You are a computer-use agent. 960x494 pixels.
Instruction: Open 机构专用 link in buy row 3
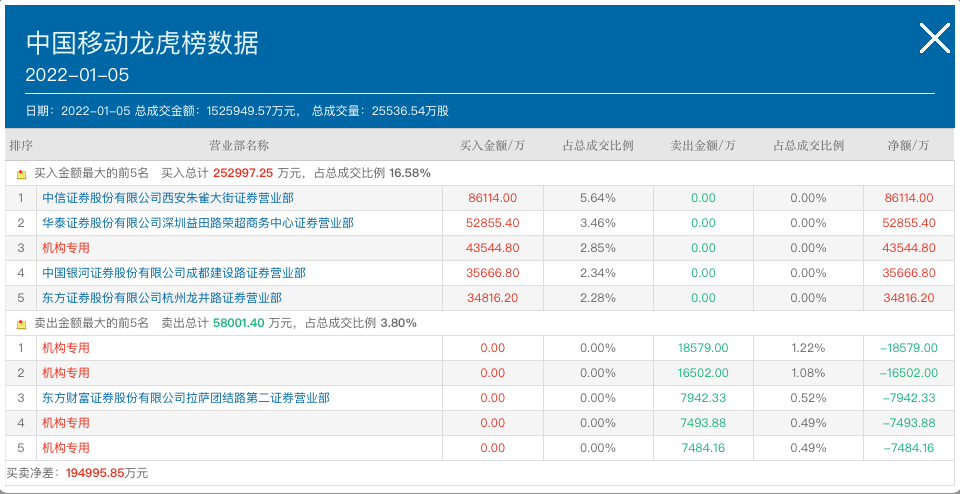(x=66, y=248)
